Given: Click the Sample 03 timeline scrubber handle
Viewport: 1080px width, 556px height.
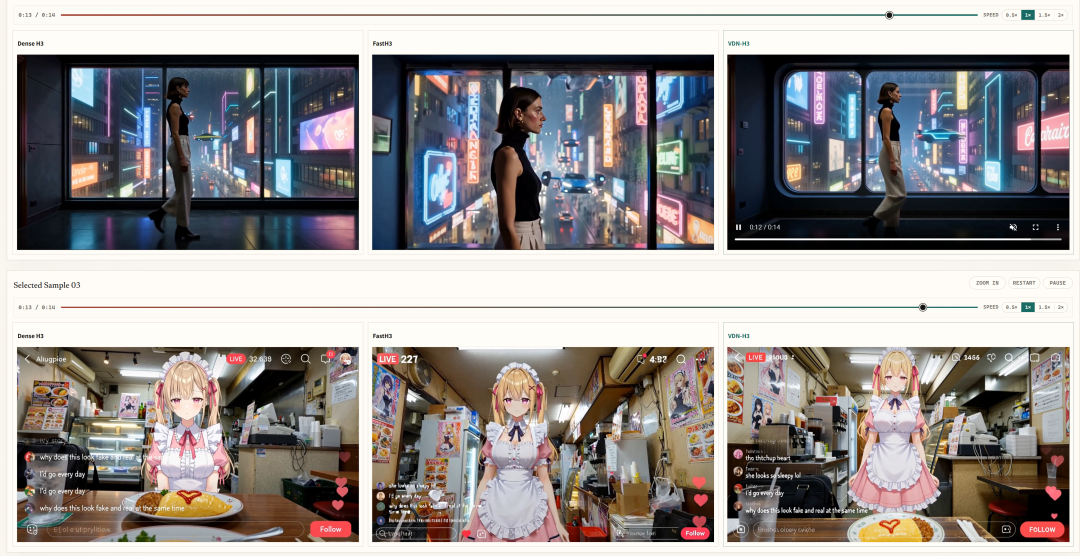Looking at the screenshot, I should pos(923,307).
